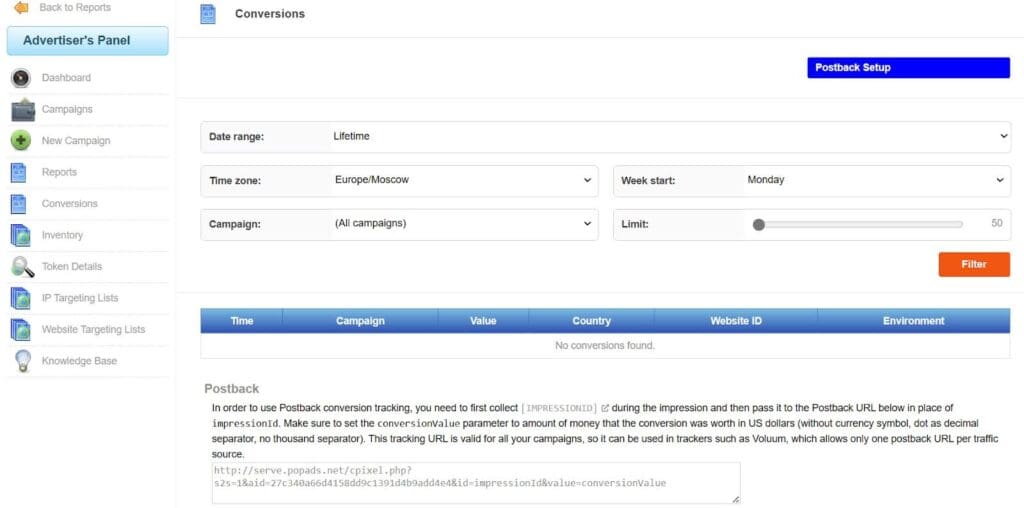This screenshot has width=1024, height=508.
Task: Click the IP Targeting Lists icon
Action: (x=20, y=298)
